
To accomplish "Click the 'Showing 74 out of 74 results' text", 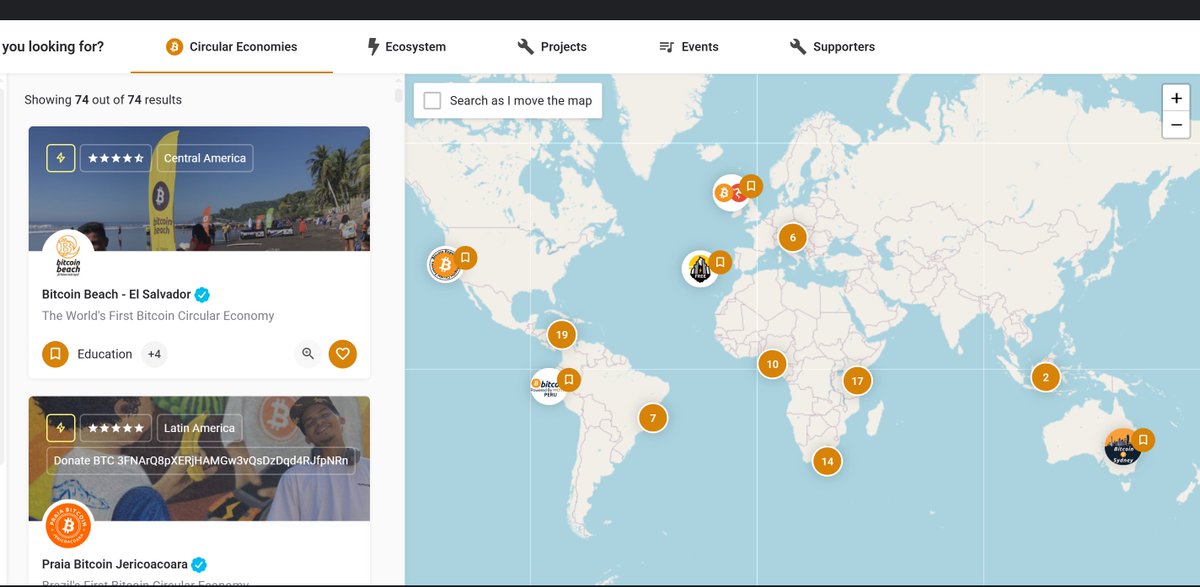I will click(103, 100).
